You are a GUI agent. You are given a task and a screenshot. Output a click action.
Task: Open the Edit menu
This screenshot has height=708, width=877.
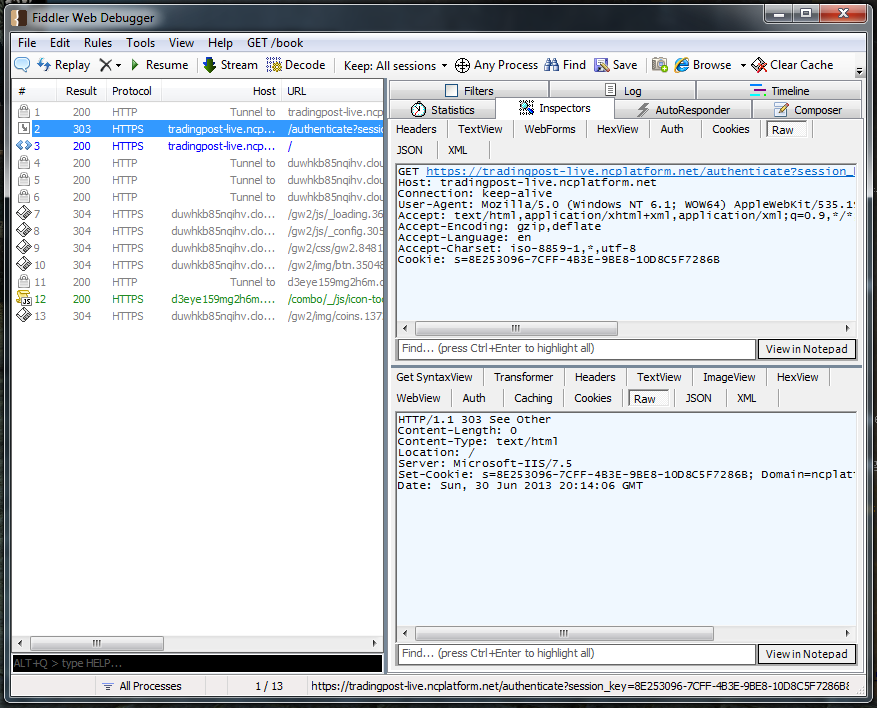point(60,43)
